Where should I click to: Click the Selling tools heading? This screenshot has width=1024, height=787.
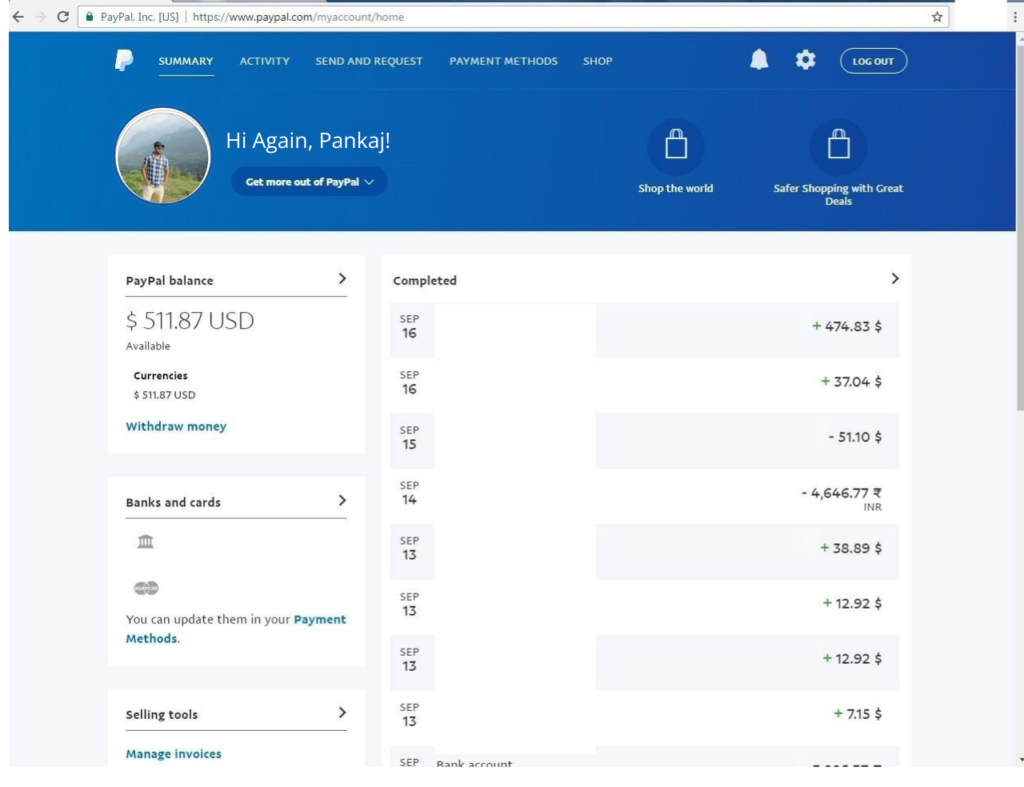(161, 715)
